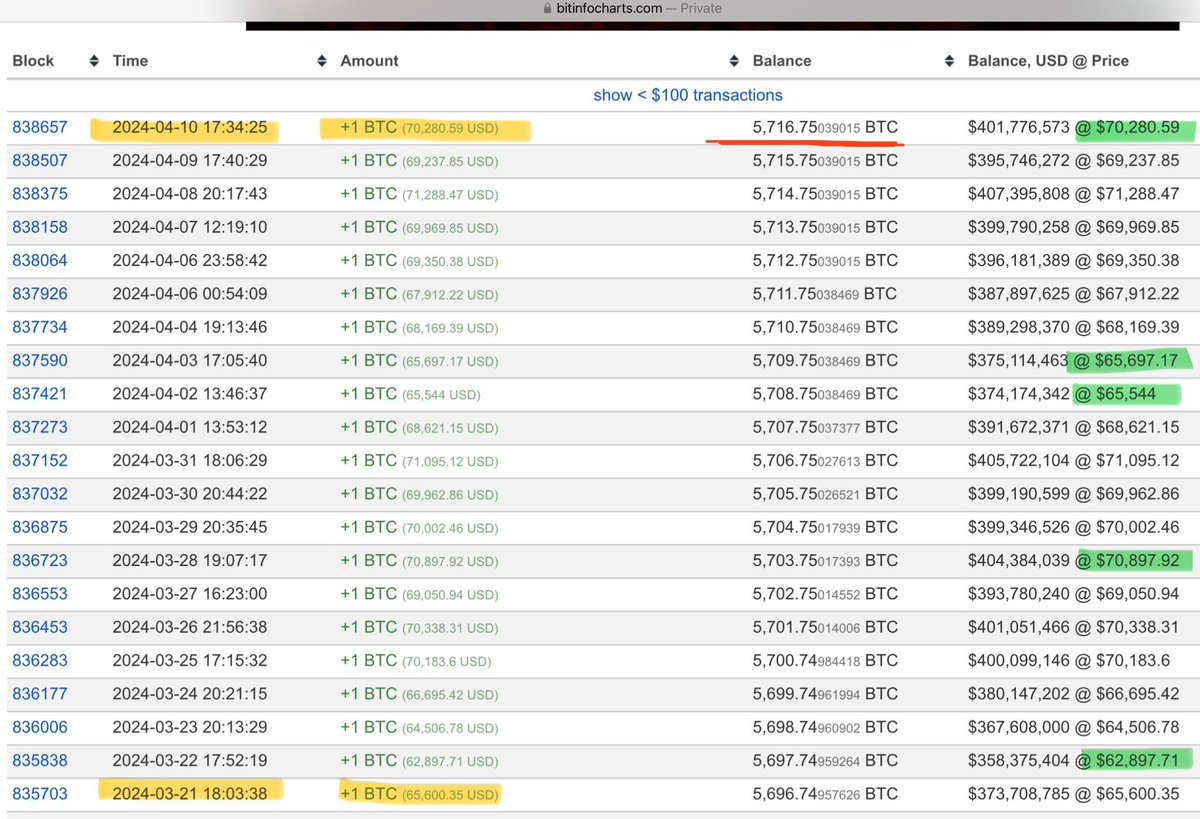Screen dimensions: 1200x819
Task: Open block 835703 link
Action: coord(40,794)
